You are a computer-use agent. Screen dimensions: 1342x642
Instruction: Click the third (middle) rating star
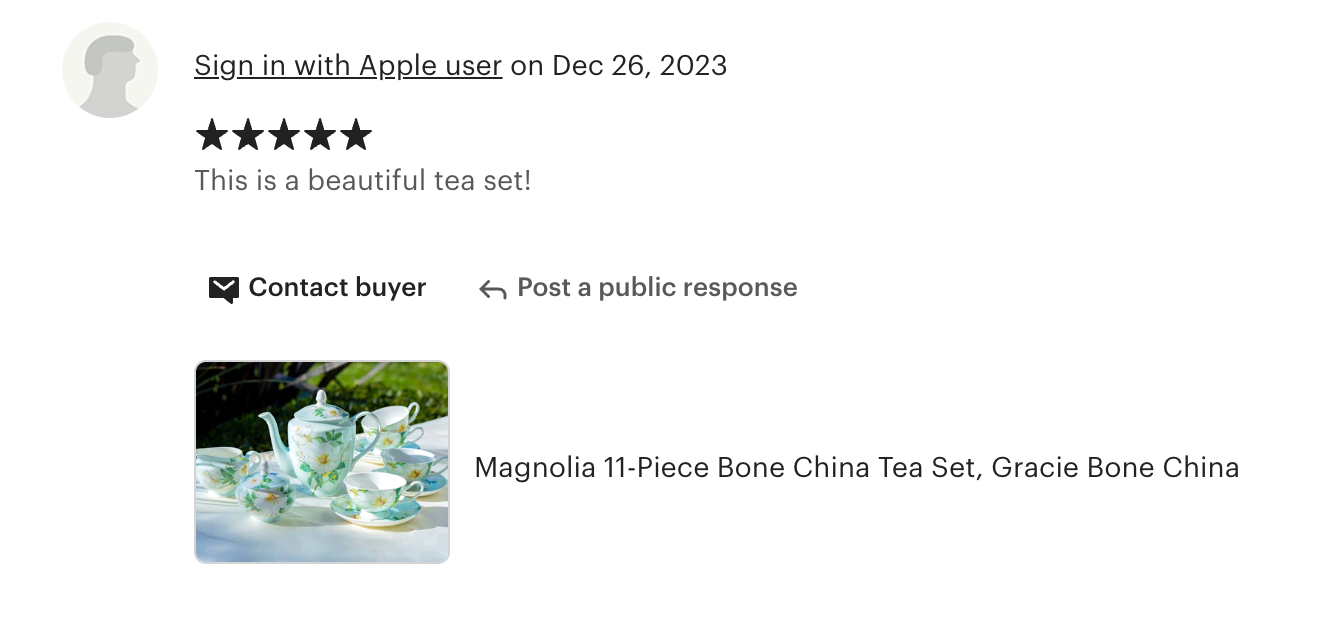coord(284,135)
